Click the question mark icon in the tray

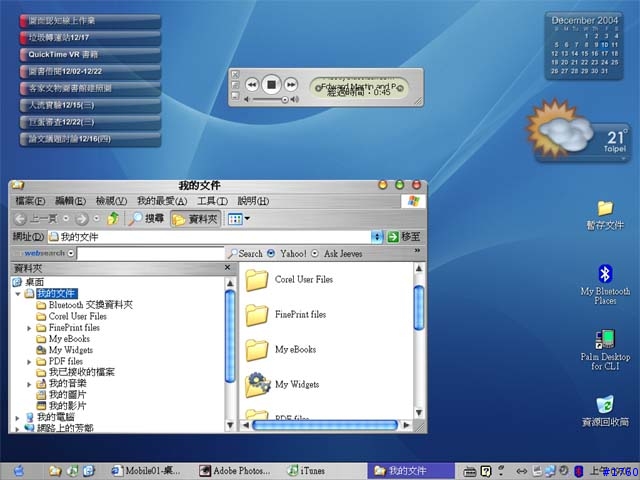[x=485, y=471]
